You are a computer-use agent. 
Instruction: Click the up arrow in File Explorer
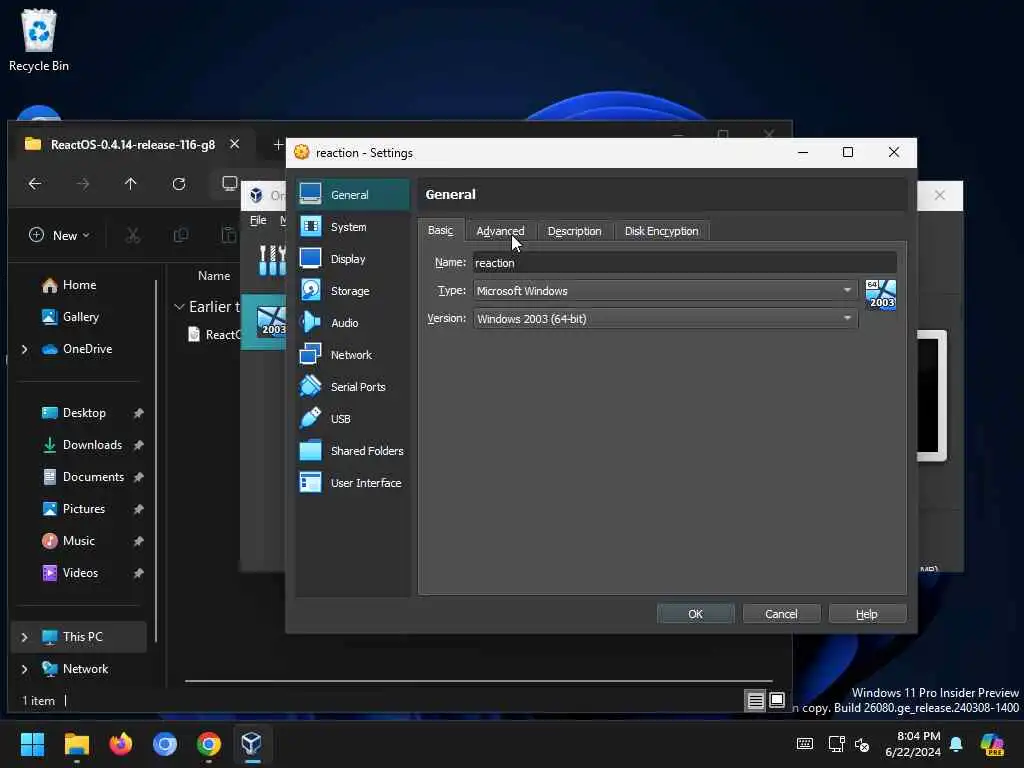pos(131,184)
